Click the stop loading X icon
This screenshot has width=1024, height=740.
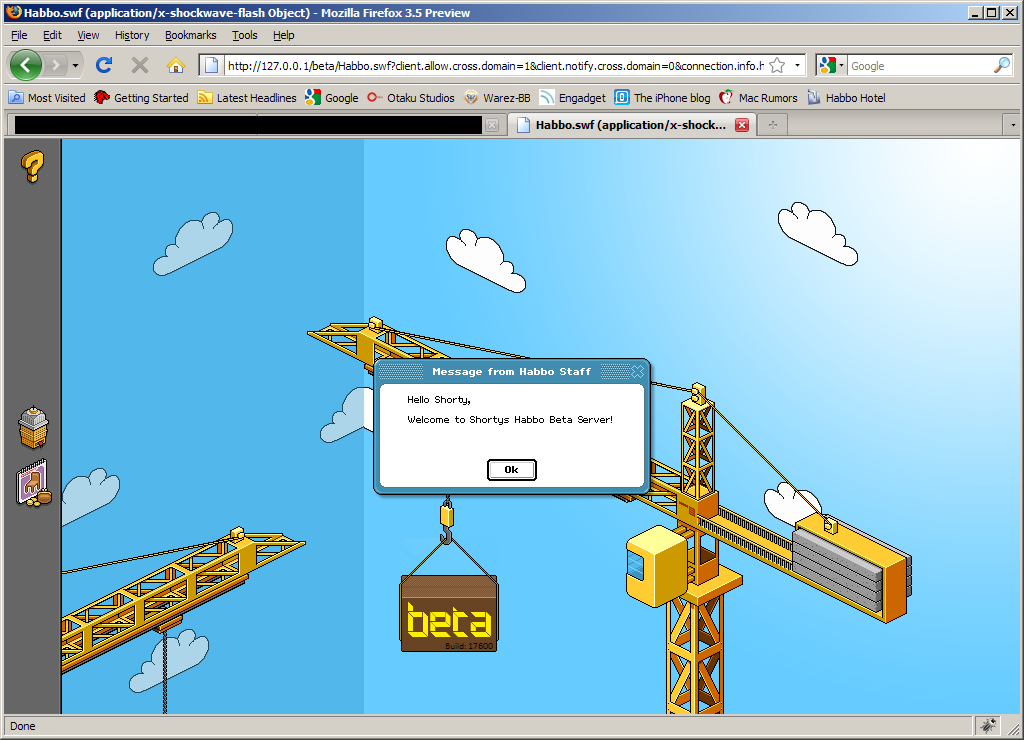tap(139, 65)
